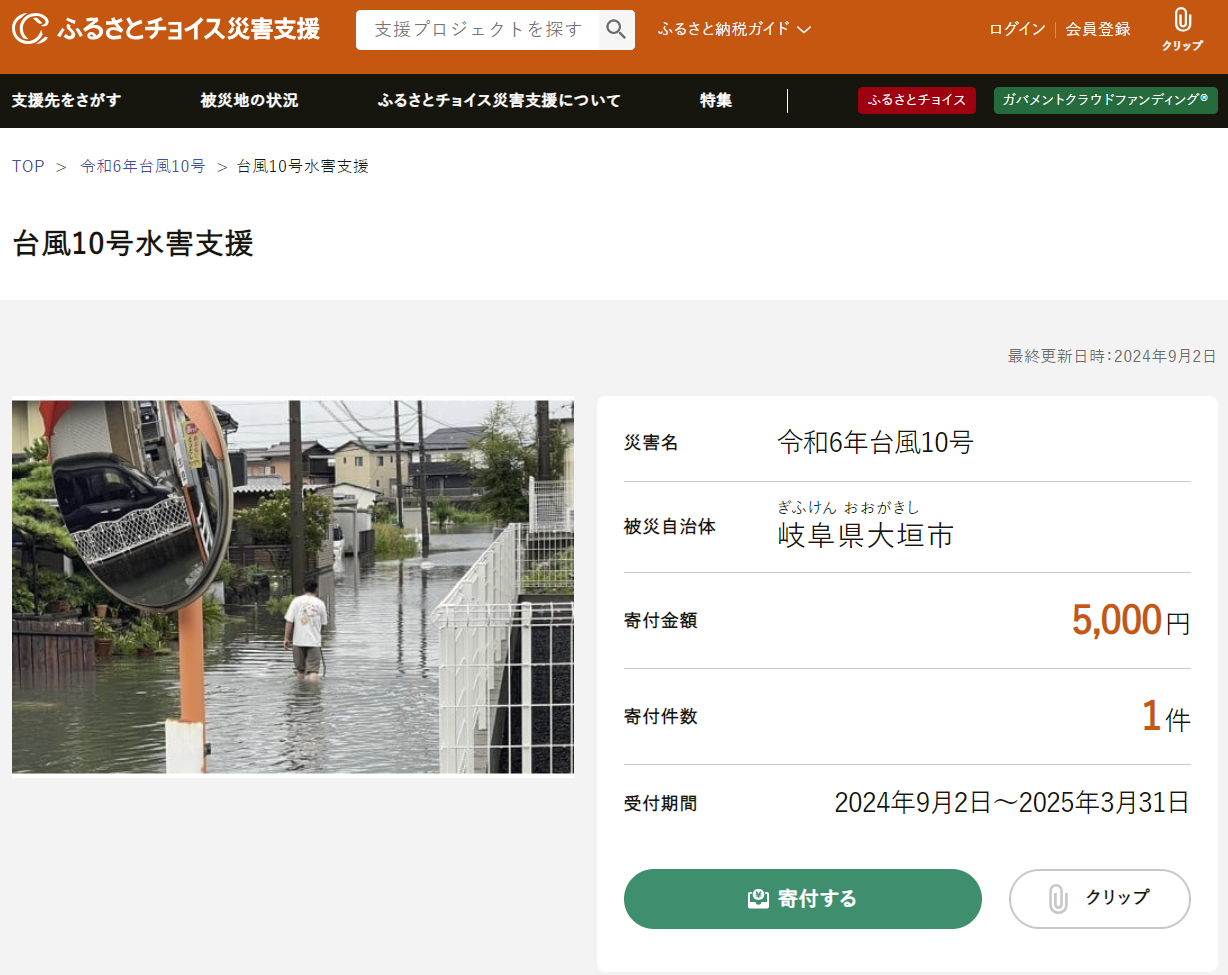Open ふるさとチョイス災害支援について menu
Image resolution: width=1228 pixels, height=975 pixels.
499,100
